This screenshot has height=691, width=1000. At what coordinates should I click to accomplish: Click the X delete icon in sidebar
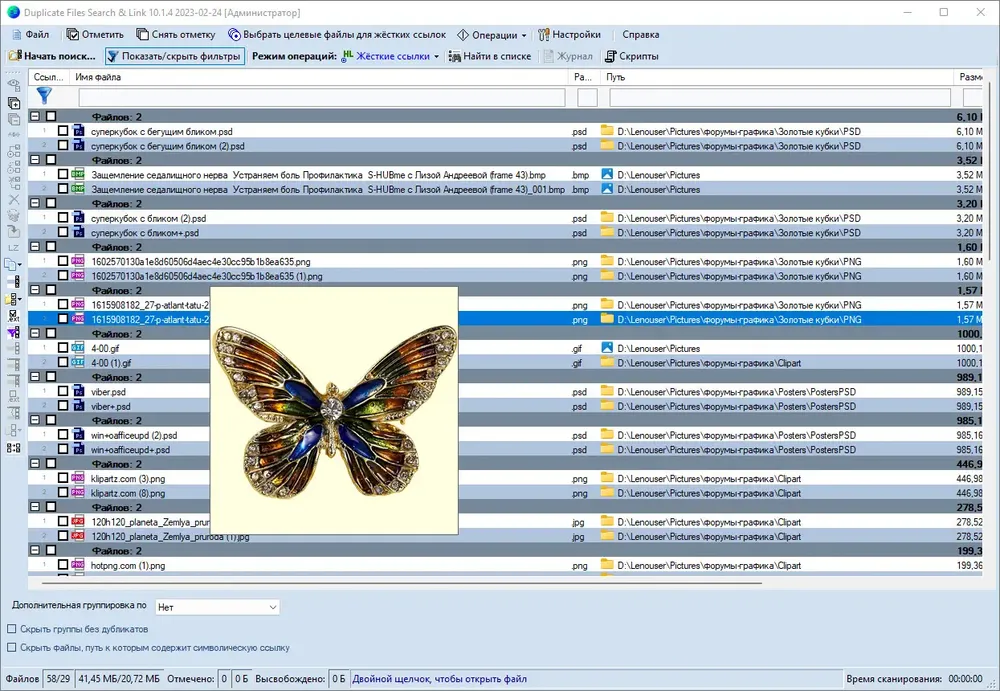(13, 200)
